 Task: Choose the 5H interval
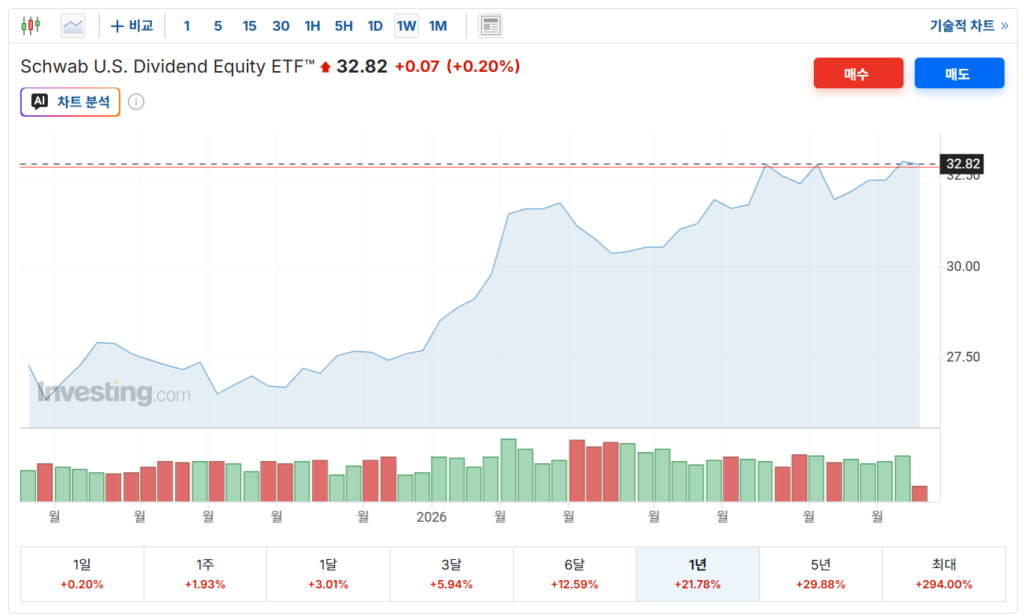click(x=344, y=26)
